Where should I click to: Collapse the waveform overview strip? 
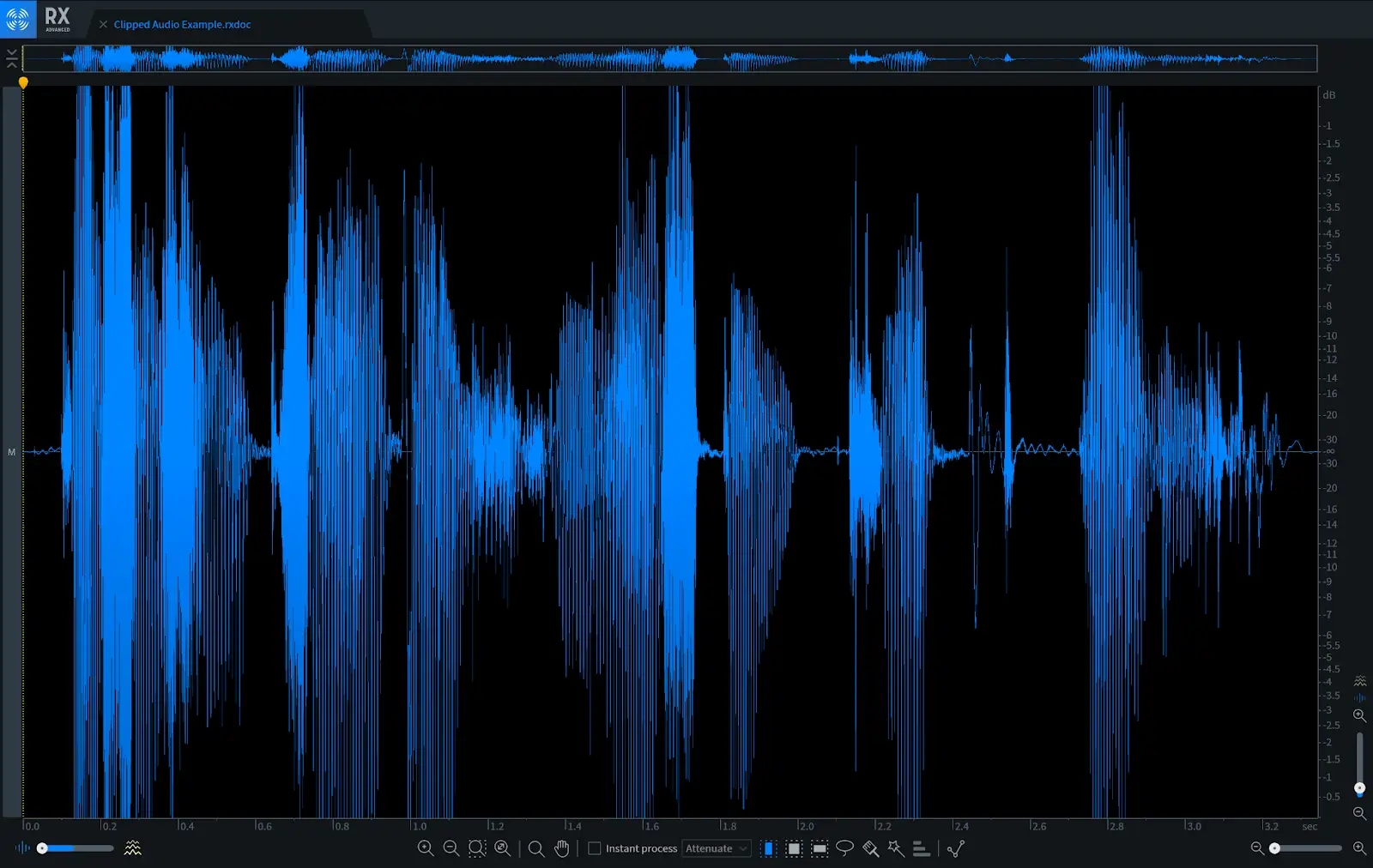coord(12,58)
